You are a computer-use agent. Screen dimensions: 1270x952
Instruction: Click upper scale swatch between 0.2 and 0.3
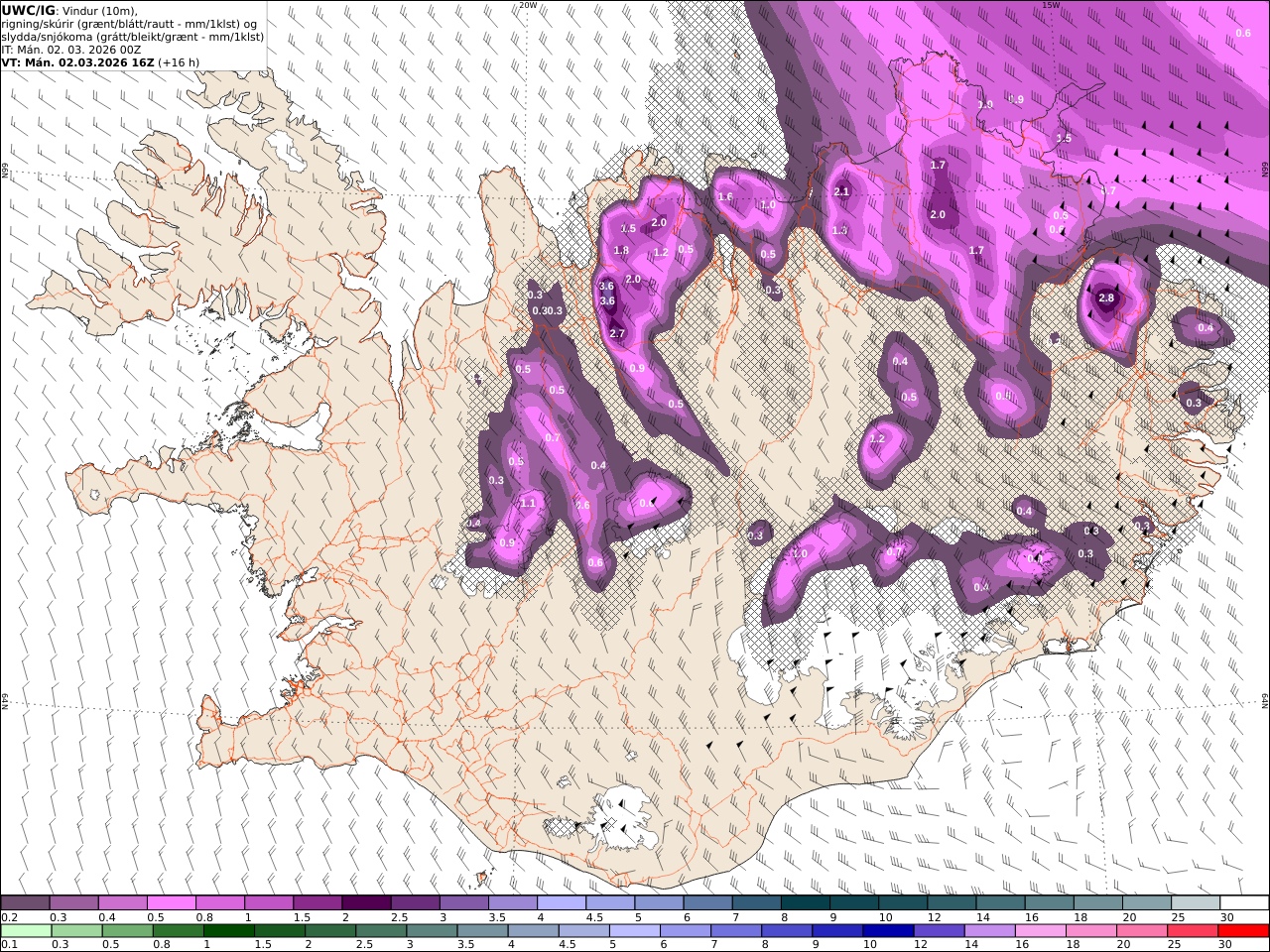click(x=26, y=902)
